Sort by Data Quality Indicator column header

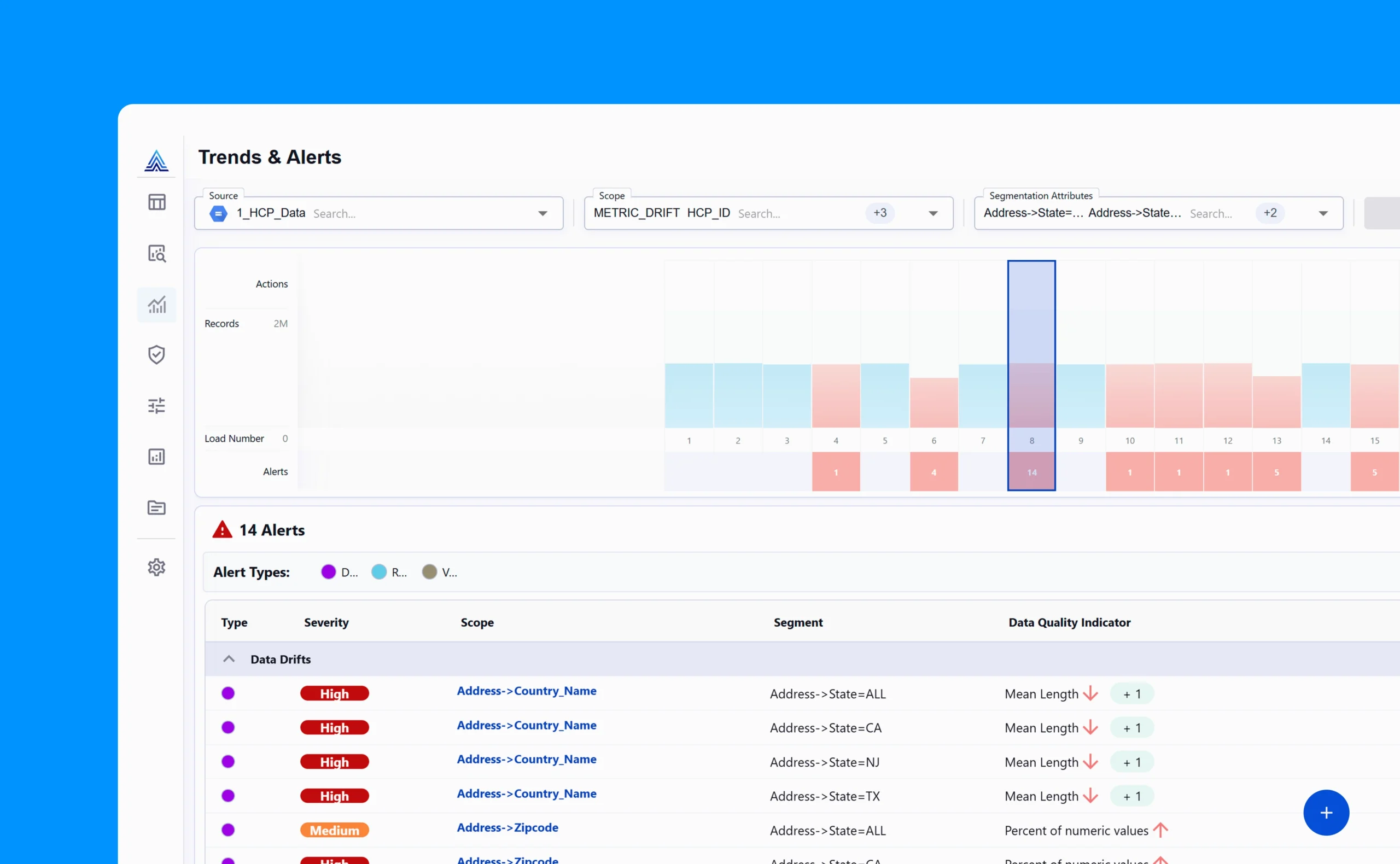pyautogui.click(x=1069, y=622)
